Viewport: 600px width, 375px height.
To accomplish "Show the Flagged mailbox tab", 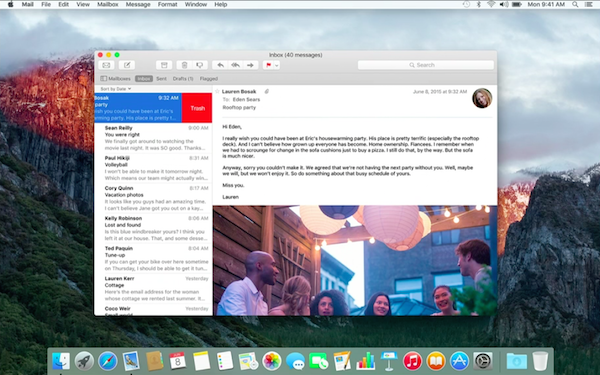I will point(209,78).
